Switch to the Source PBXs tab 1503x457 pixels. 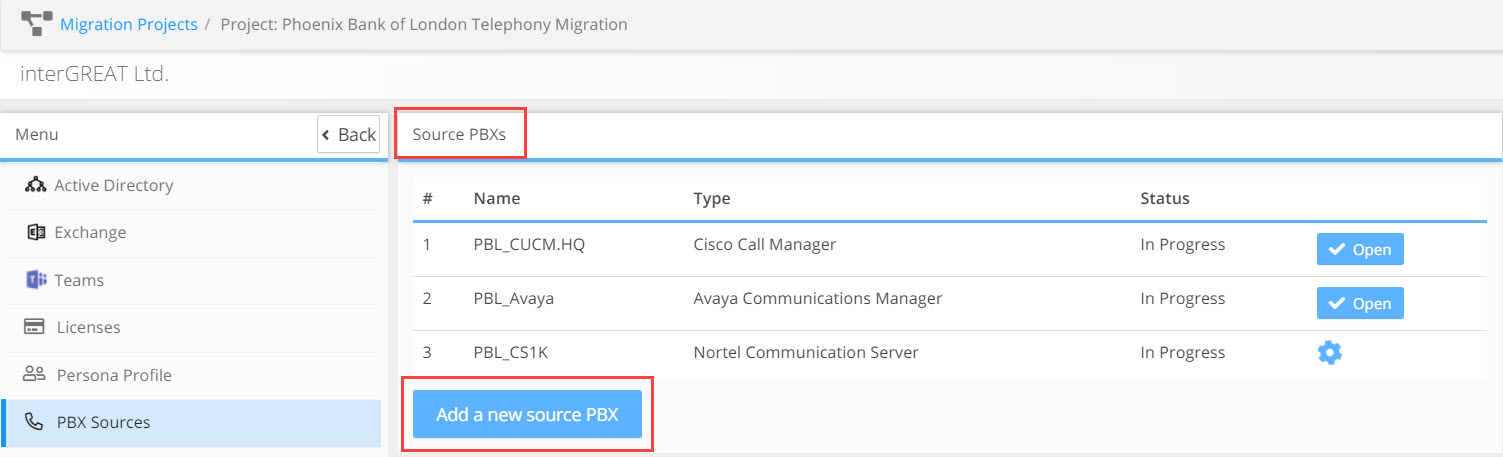point(460,135)
